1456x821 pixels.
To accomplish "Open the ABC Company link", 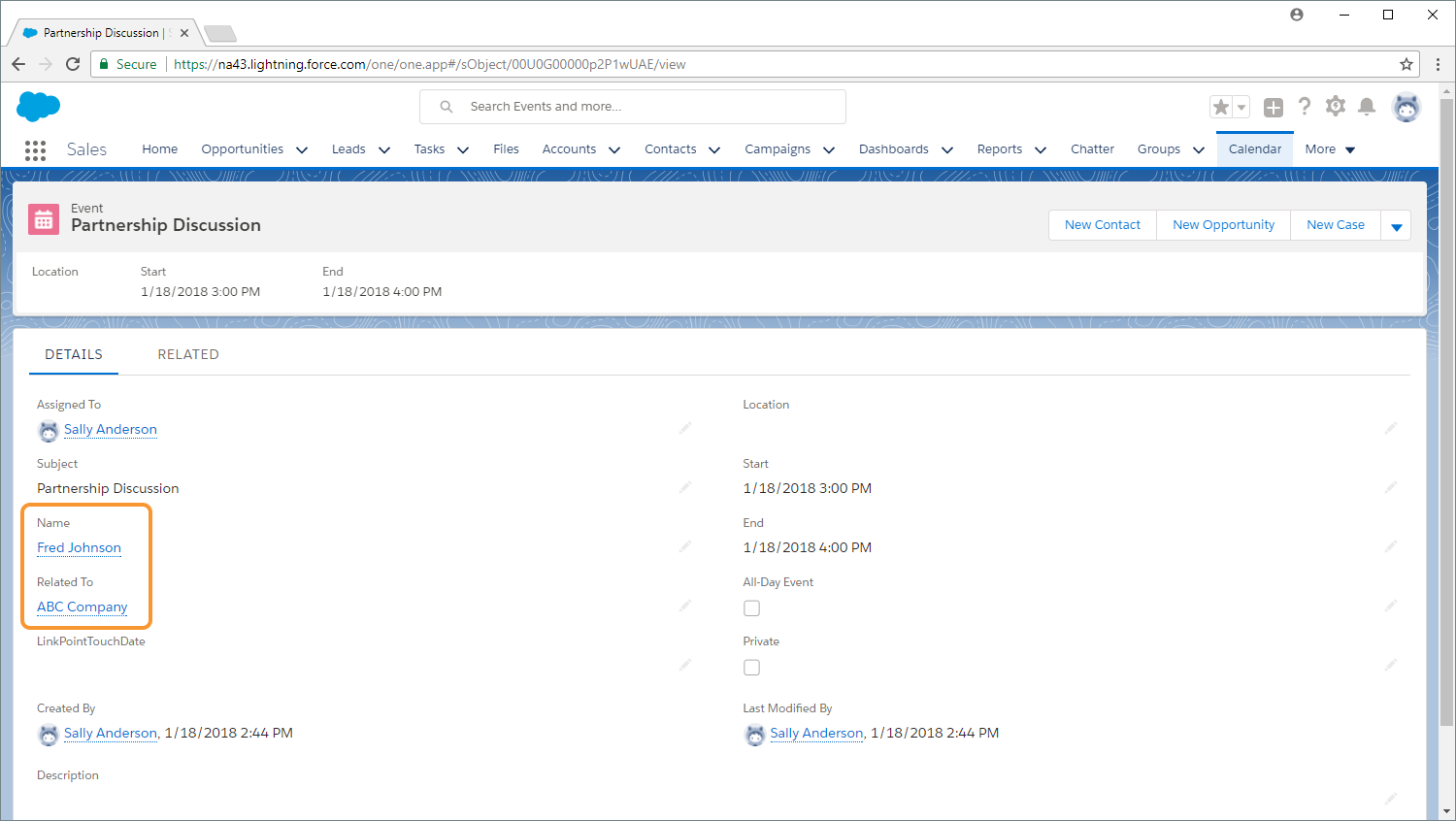I will 83,608.
